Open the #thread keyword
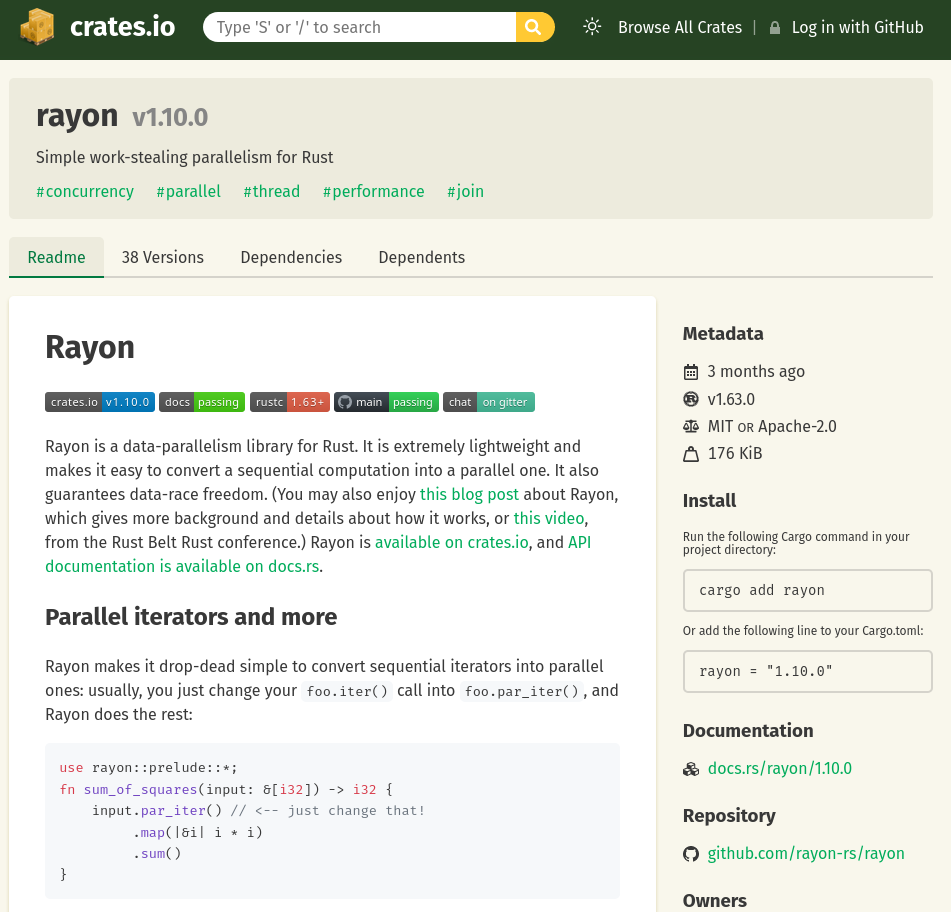 tap(272, 191)
